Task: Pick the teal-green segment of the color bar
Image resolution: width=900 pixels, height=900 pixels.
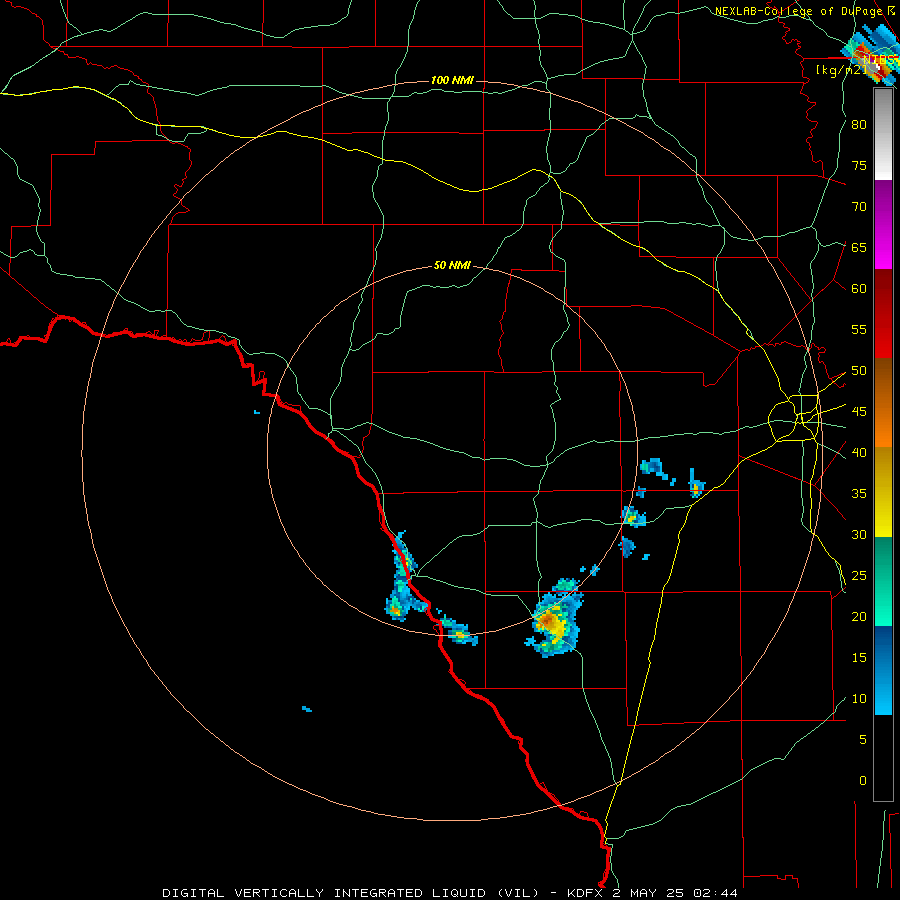Action: point(883,582)
